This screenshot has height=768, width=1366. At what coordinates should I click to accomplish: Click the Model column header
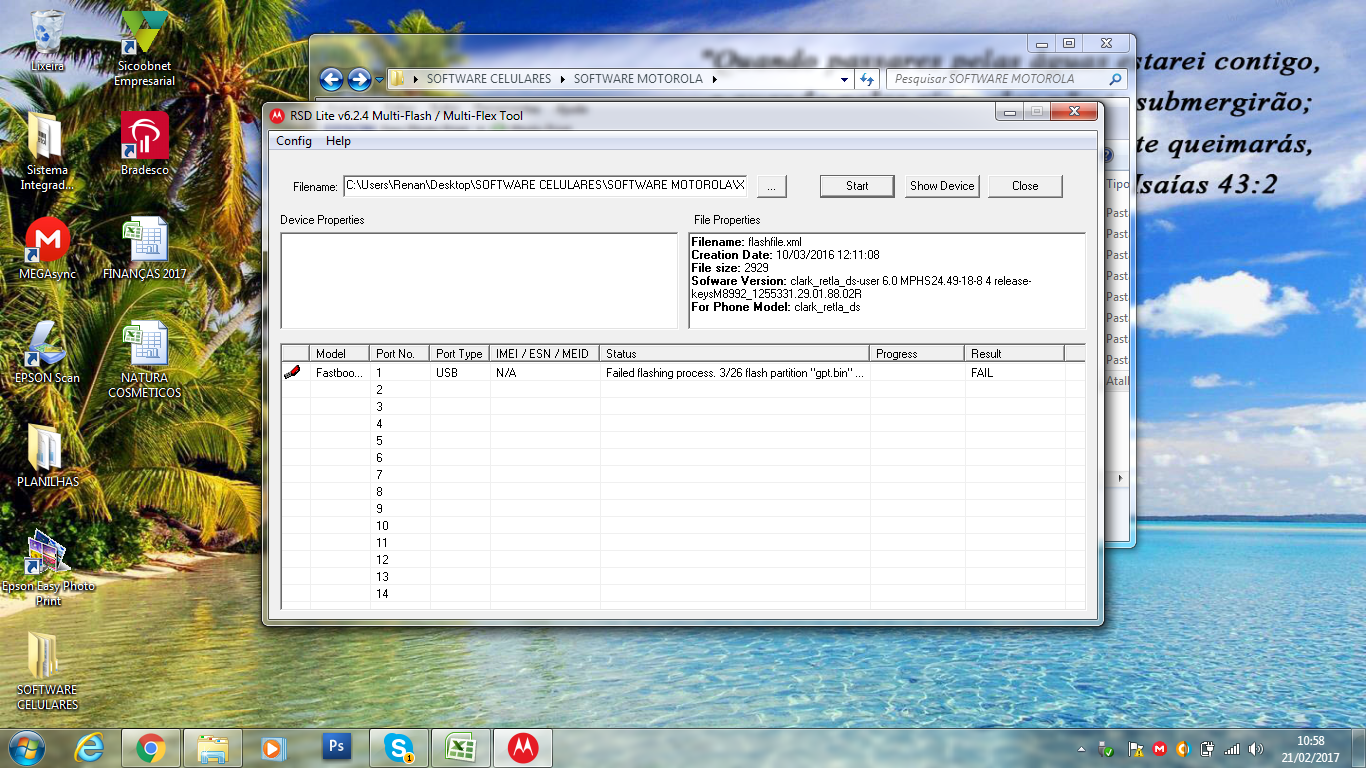pyautogui.click(x=340, y=354)
